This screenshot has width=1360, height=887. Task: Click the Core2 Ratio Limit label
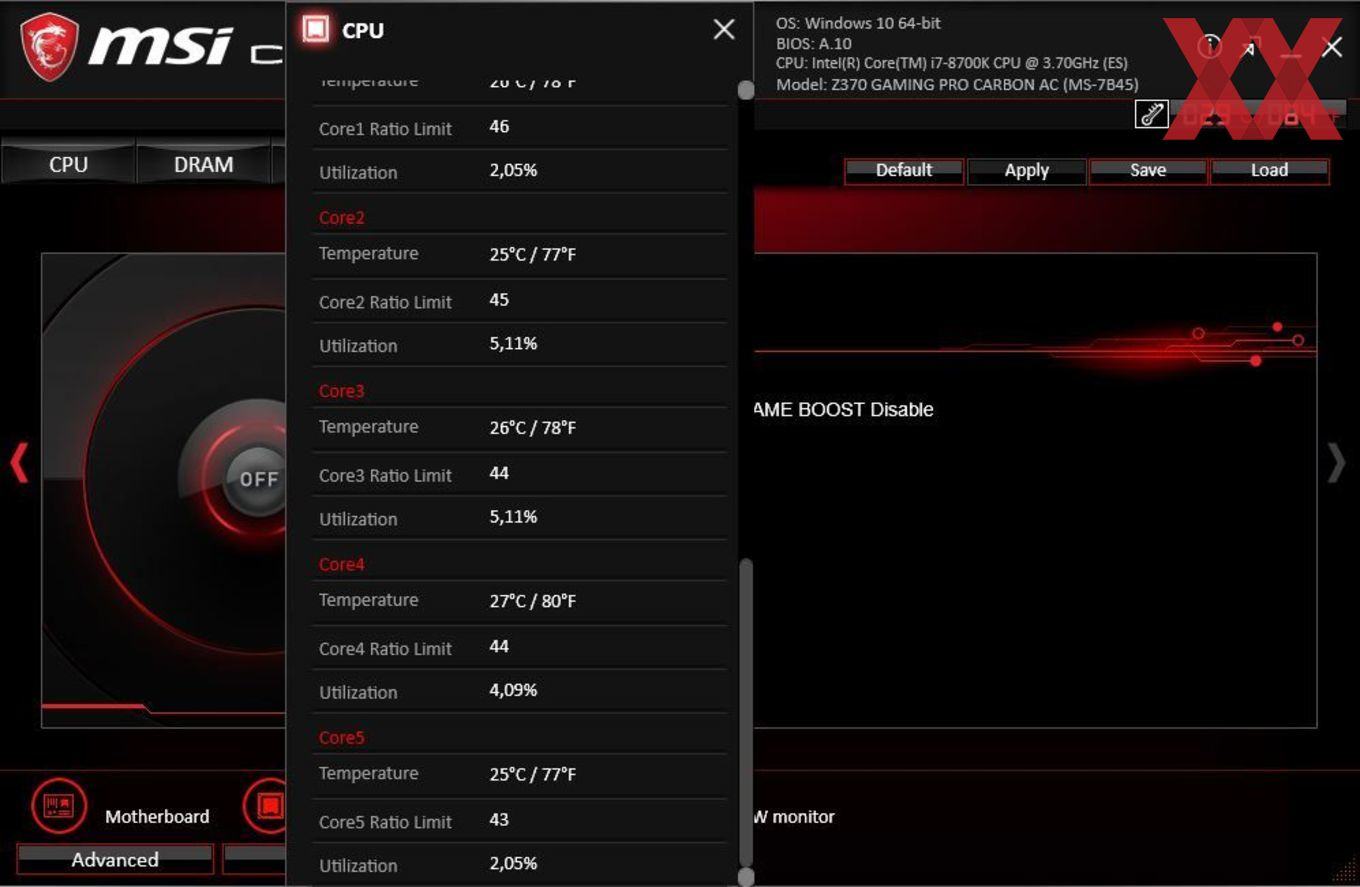385,302
